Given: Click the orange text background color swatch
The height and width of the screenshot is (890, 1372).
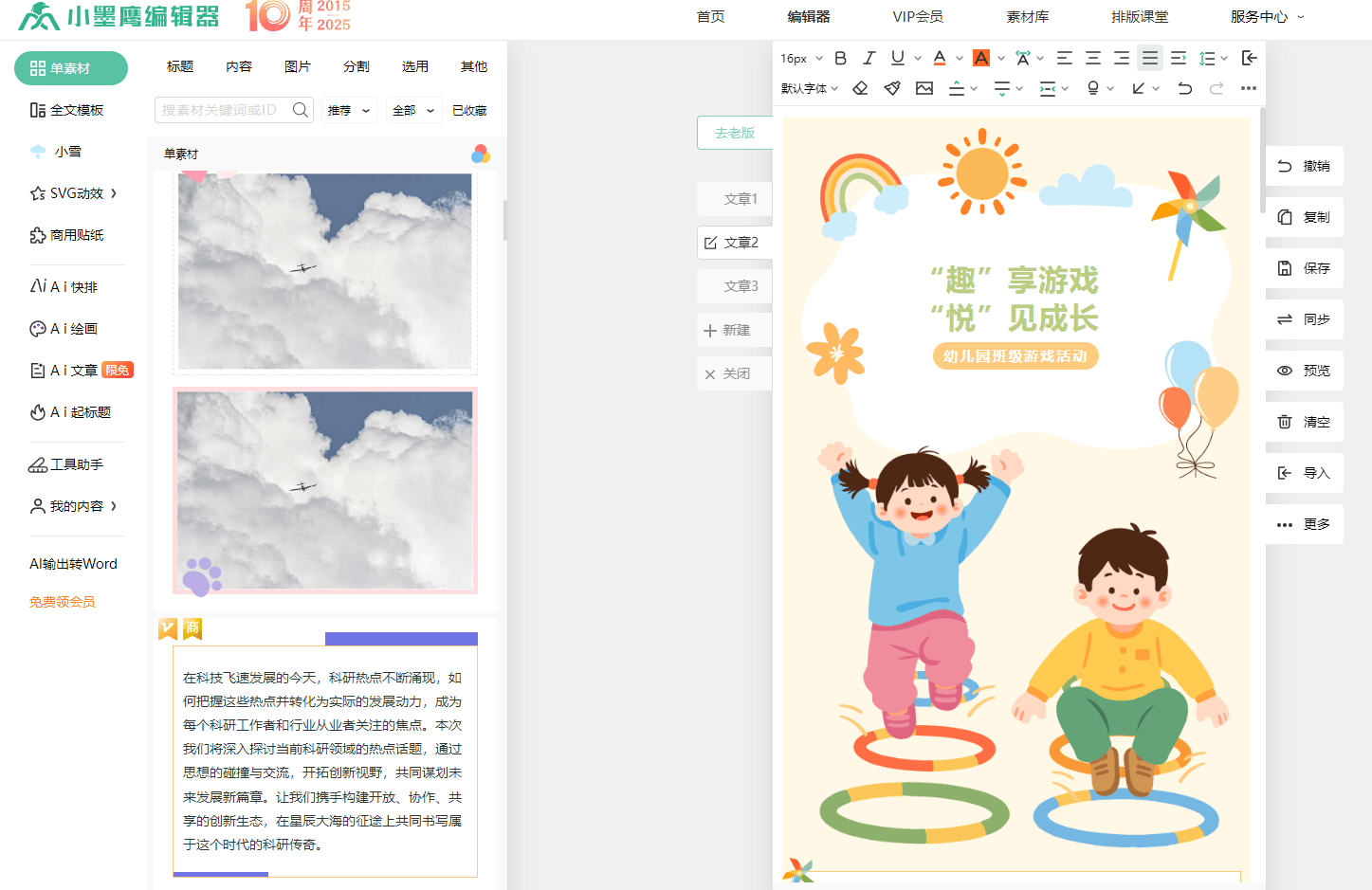Looking at the screenshot, I should [x=981, y=59].
